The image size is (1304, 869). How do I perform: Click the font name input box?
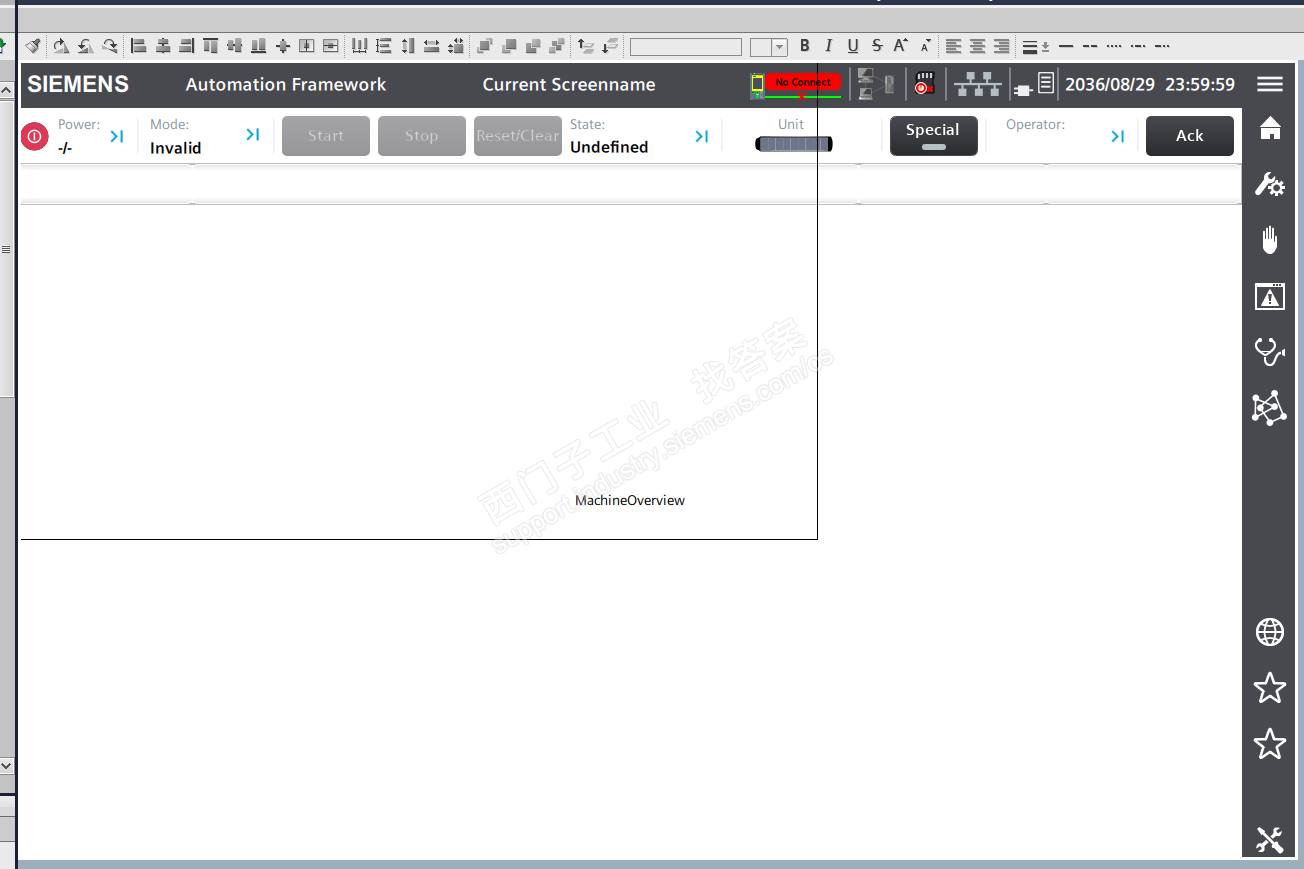click(x=686, y=47)
